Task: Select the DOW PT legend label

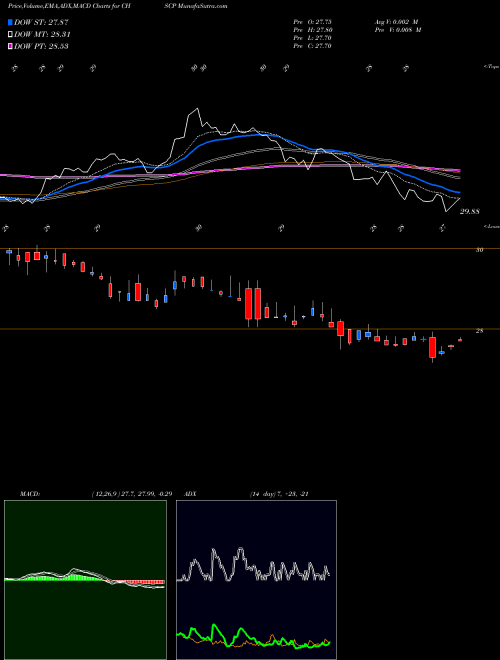Action: [x=41, y=46]
